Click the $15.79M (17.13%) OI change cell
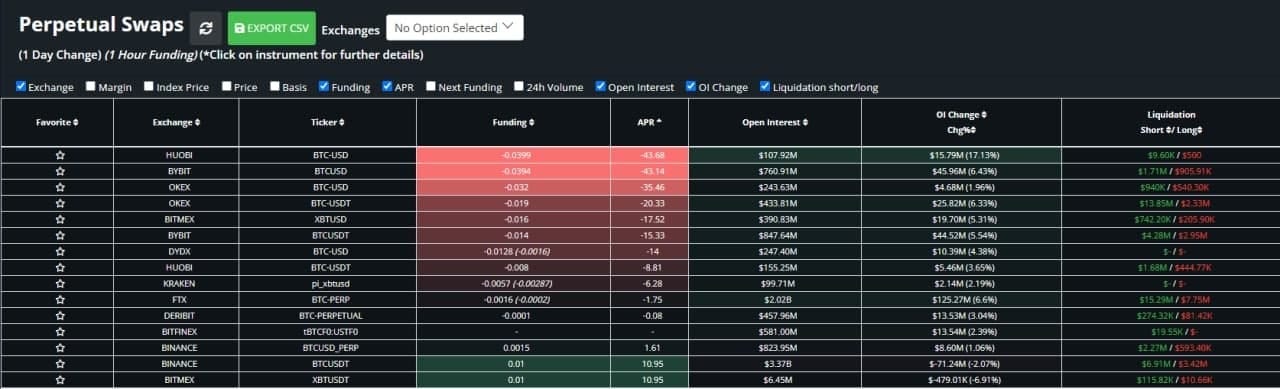The height and width of the screenshot is (389, 1280). pyautogui.click(x=961, y=156)
